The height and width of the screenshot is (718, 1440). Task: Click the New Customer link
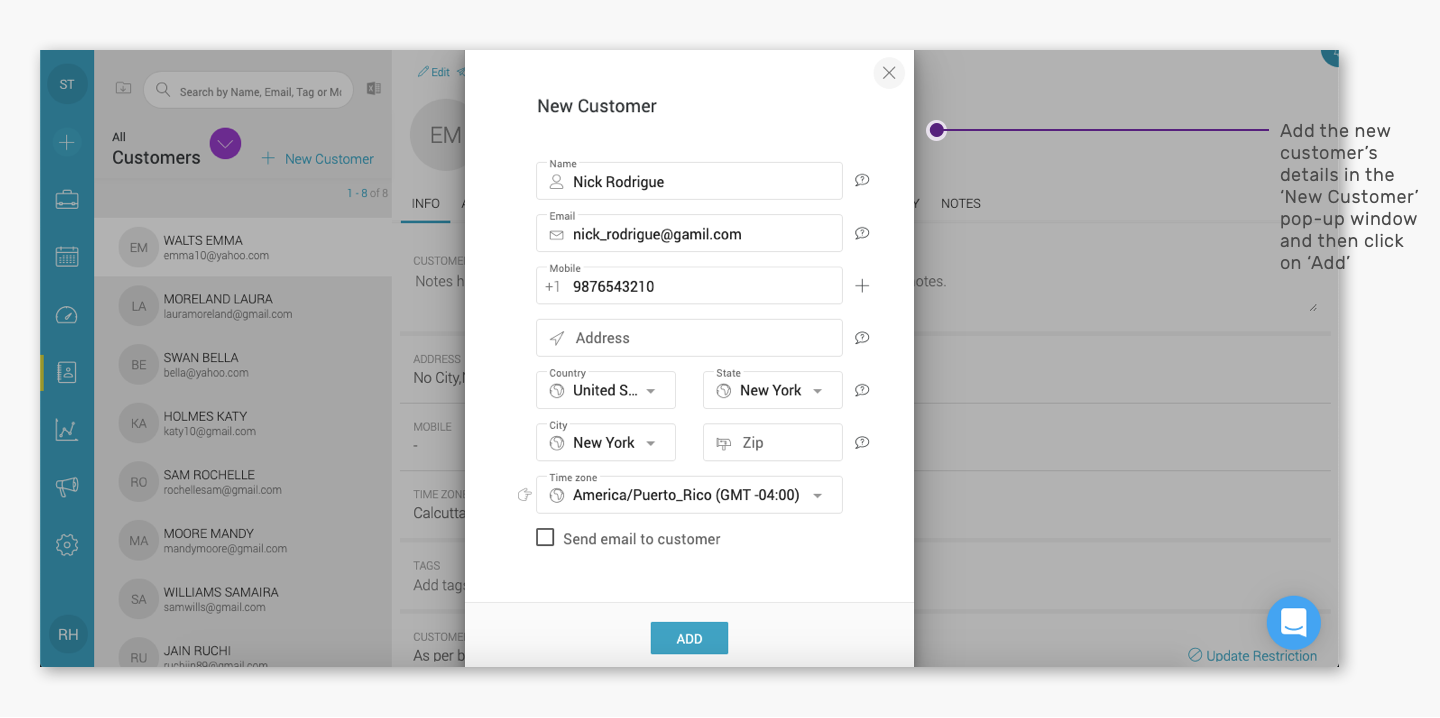(x=318, y=159)
